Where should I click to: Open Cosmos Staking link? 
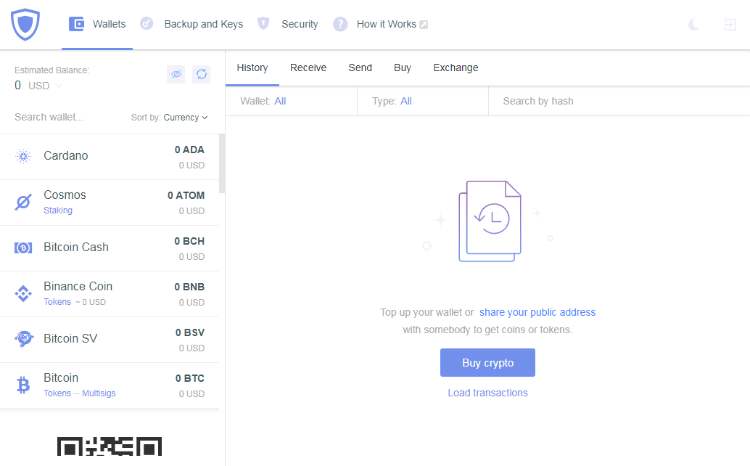click(58, 211)
